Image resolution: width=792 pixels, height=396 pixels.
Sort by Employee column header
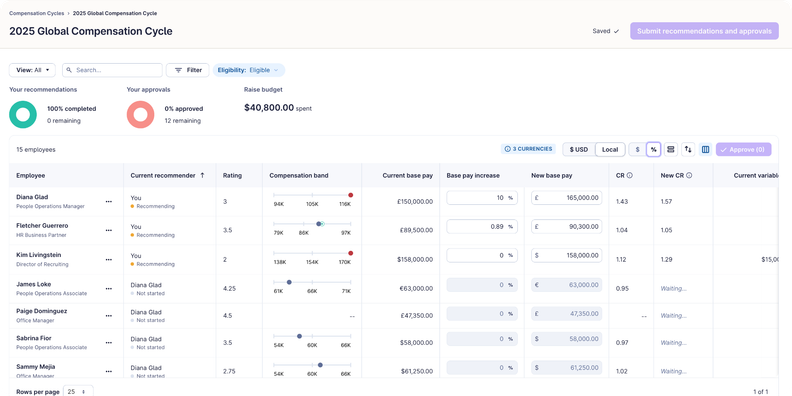[x=30, y=176]
